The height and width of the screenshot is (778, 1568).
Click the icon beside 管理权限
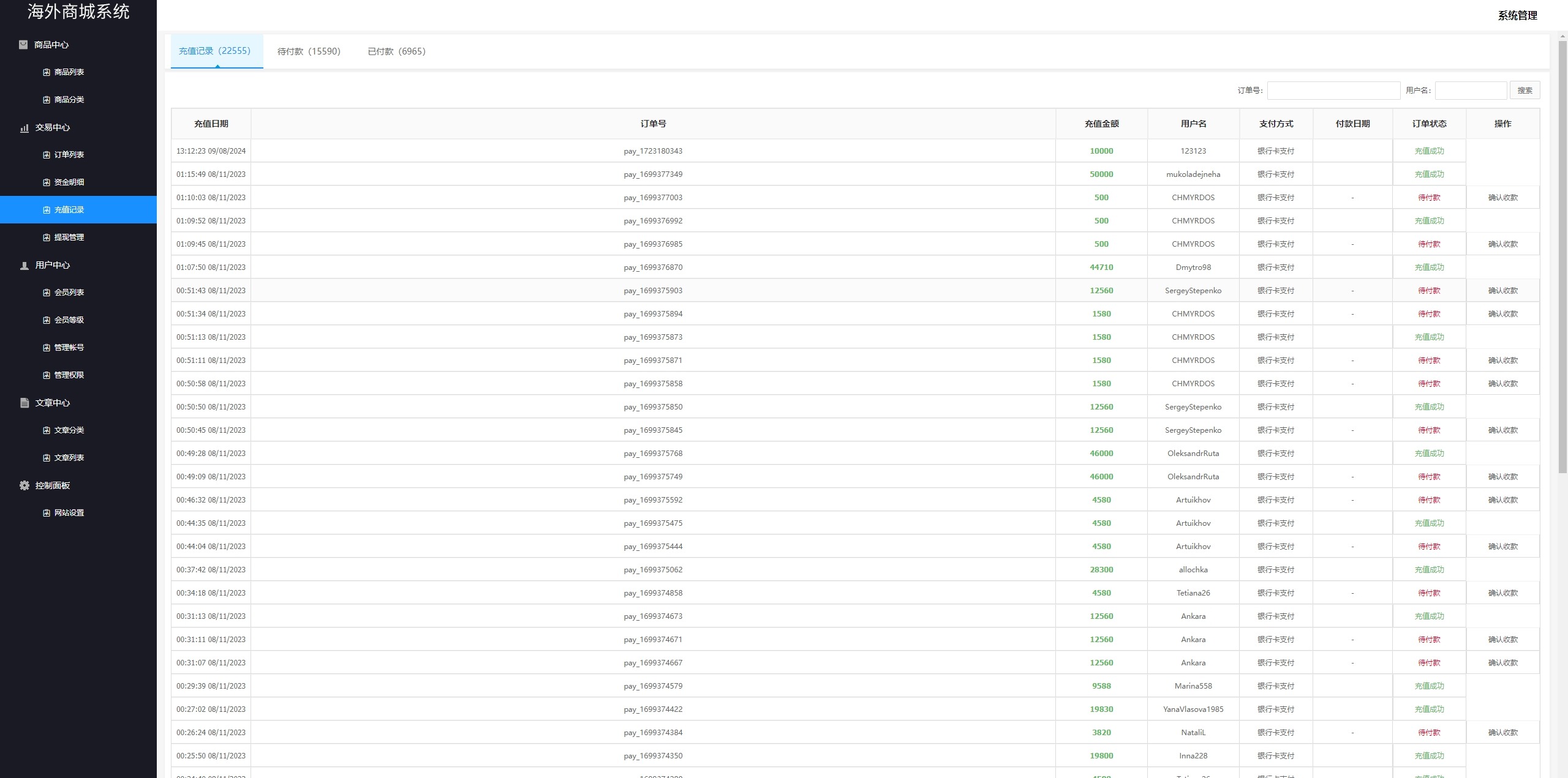click(47, 375)
